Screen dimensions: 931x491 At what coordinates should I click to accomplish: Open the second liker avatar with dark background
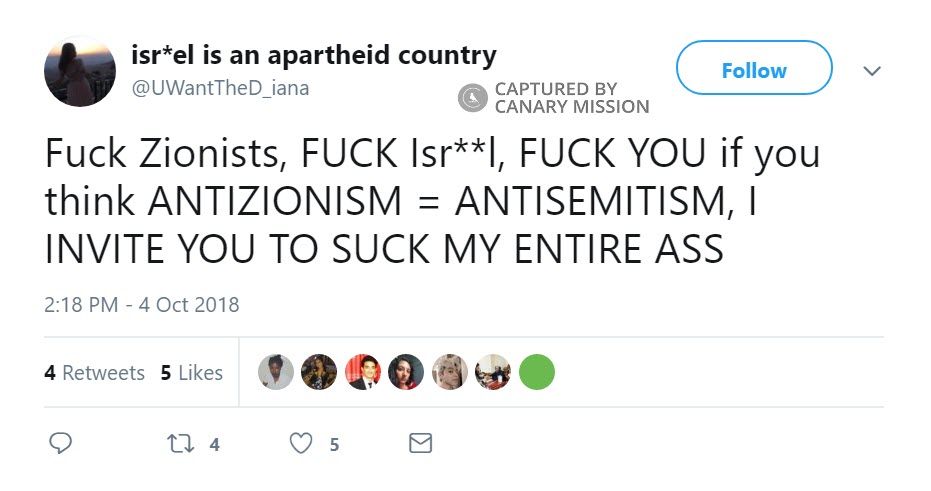pos(319,372)
